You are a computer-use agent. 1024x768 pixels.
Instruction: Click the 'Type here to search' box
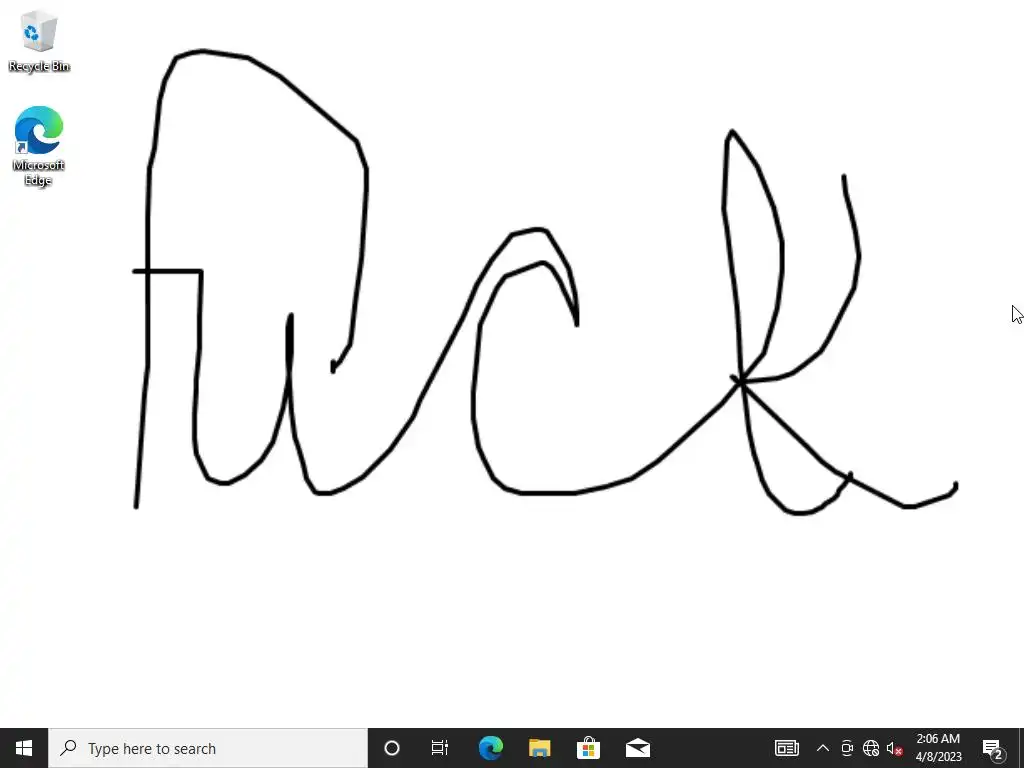(208, 748)
